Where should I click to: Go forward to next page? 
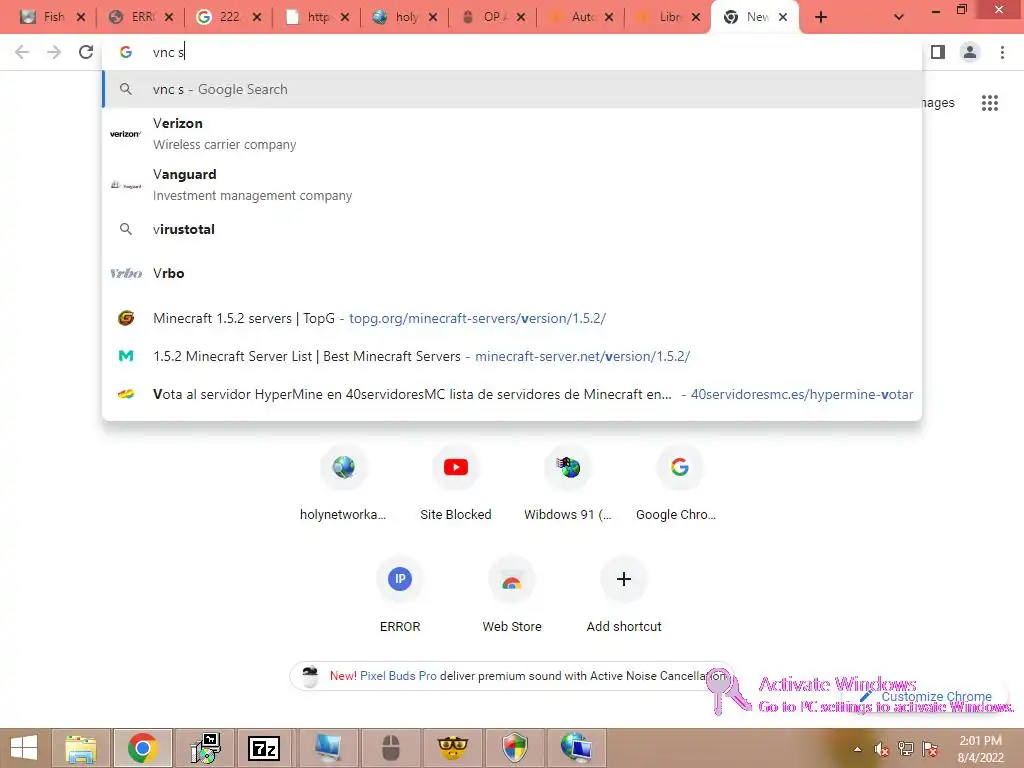pyautogui.click(x=54, y=52)
